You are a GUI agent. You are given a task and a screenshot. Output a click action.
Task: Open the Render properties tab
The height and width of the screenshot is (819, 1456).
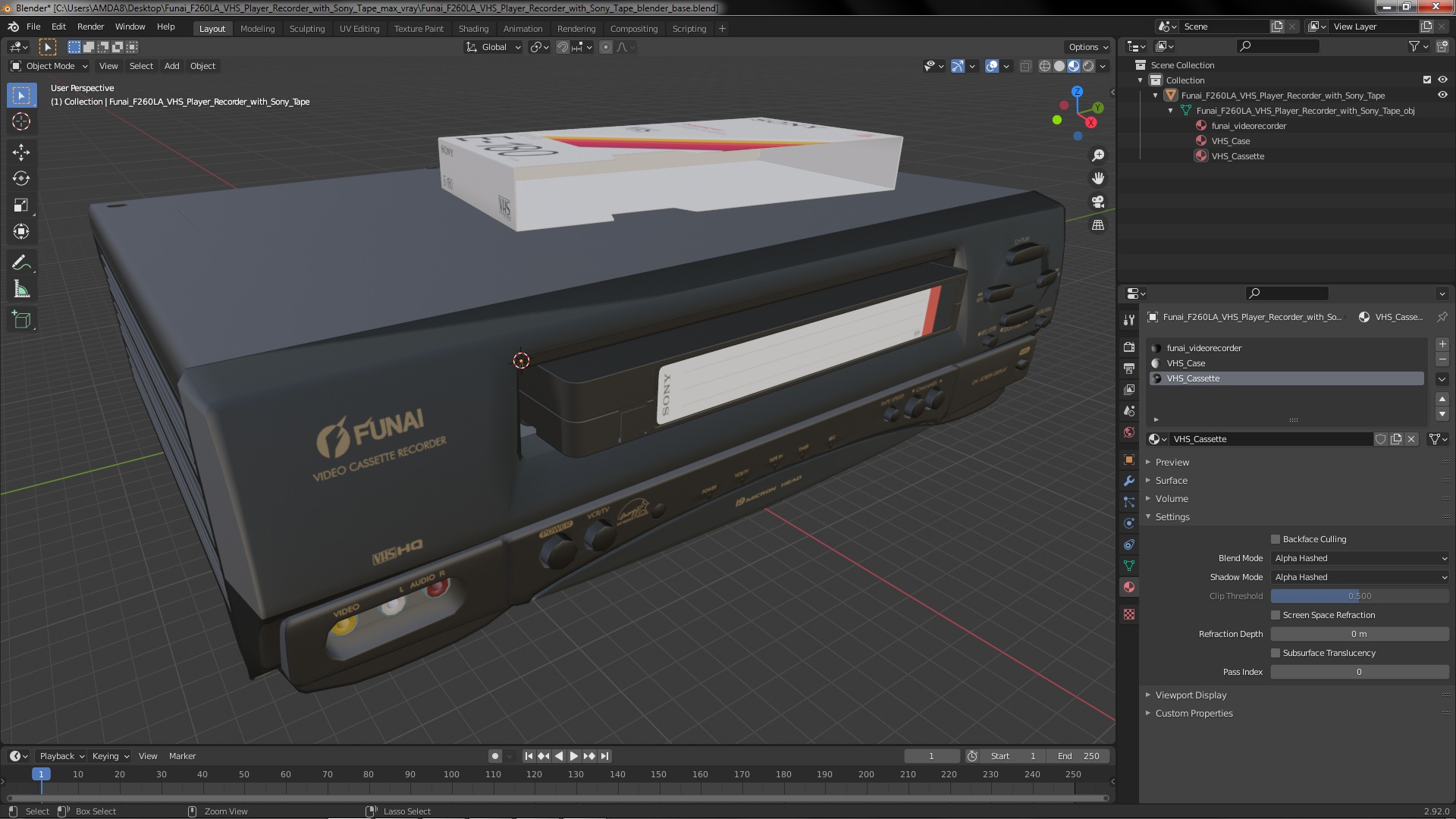coord(1129,347)
